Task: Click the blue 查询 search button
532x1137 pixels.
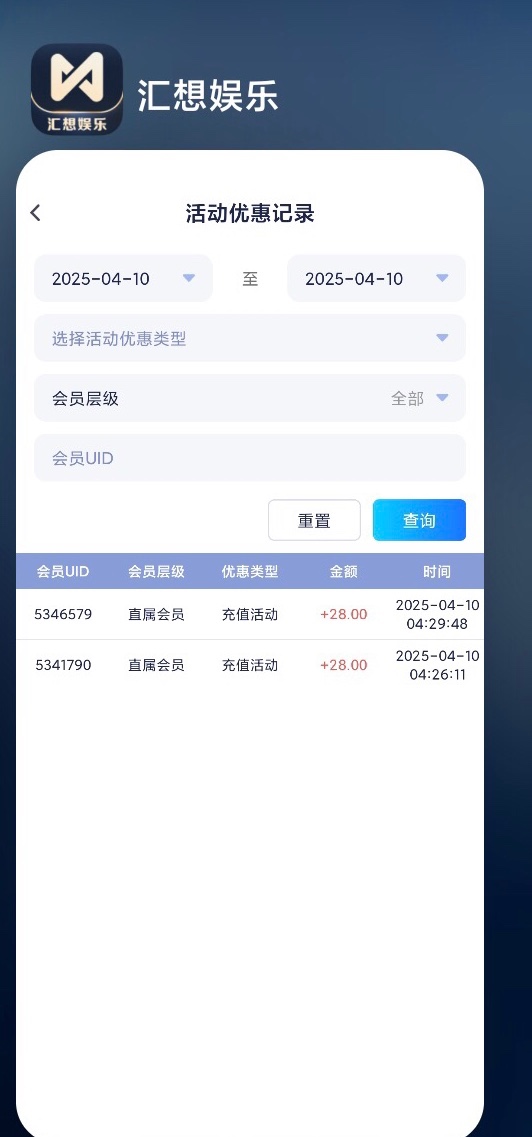Action: [x=420, y=520]
